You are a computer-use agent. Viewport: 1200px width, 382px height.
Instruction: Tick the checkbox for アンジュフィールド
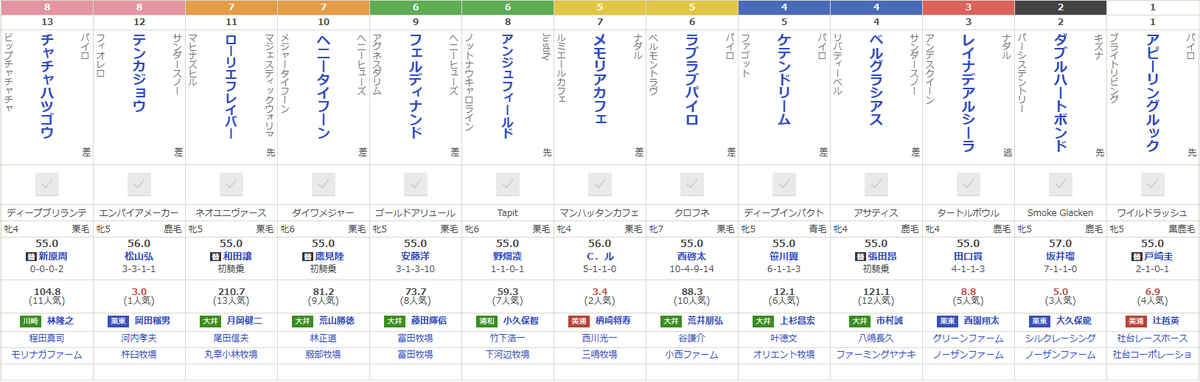pos(507,184)
